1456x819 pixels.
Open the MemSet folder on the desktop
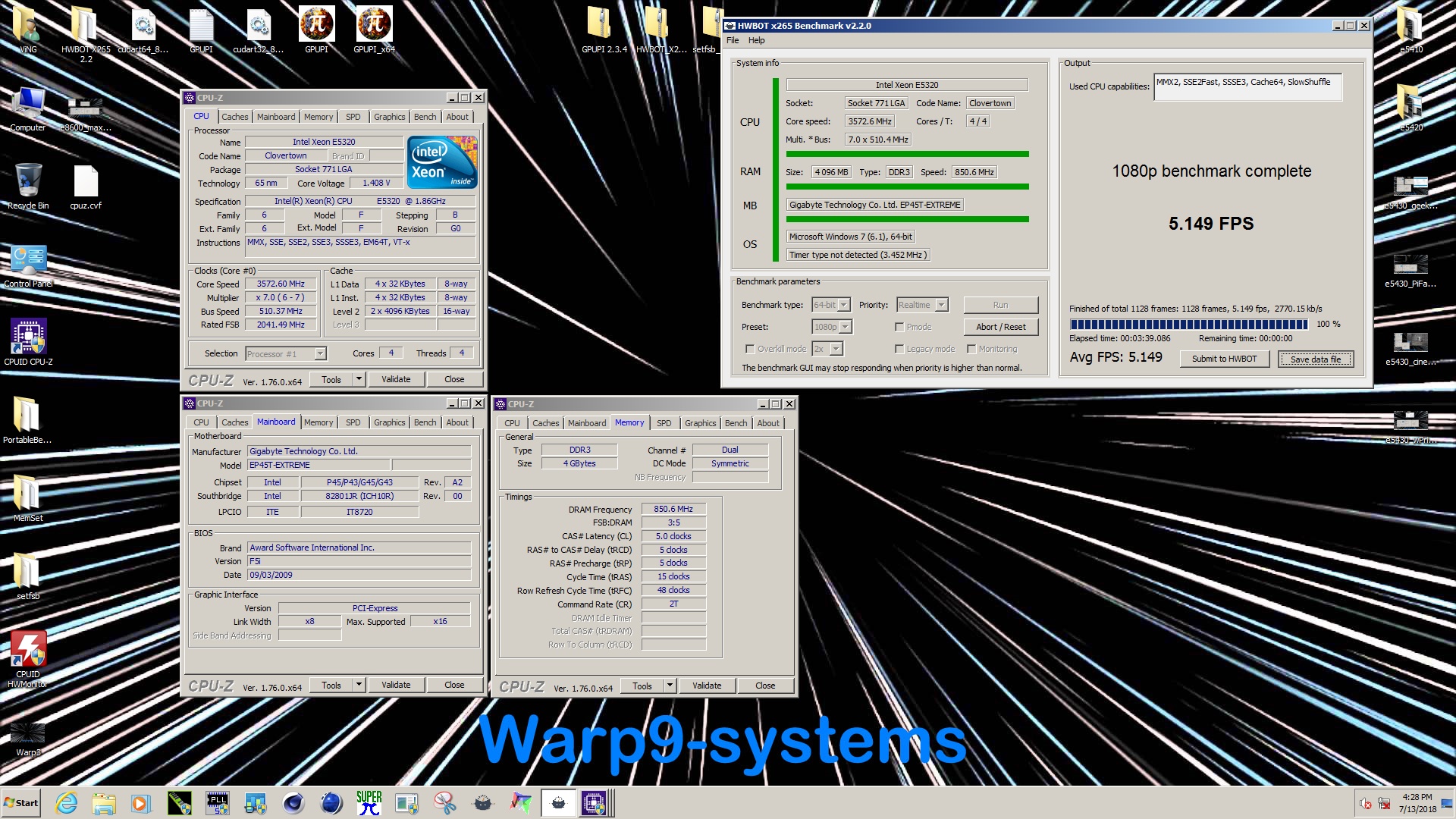pyautogui.click(x=28, y=498)
